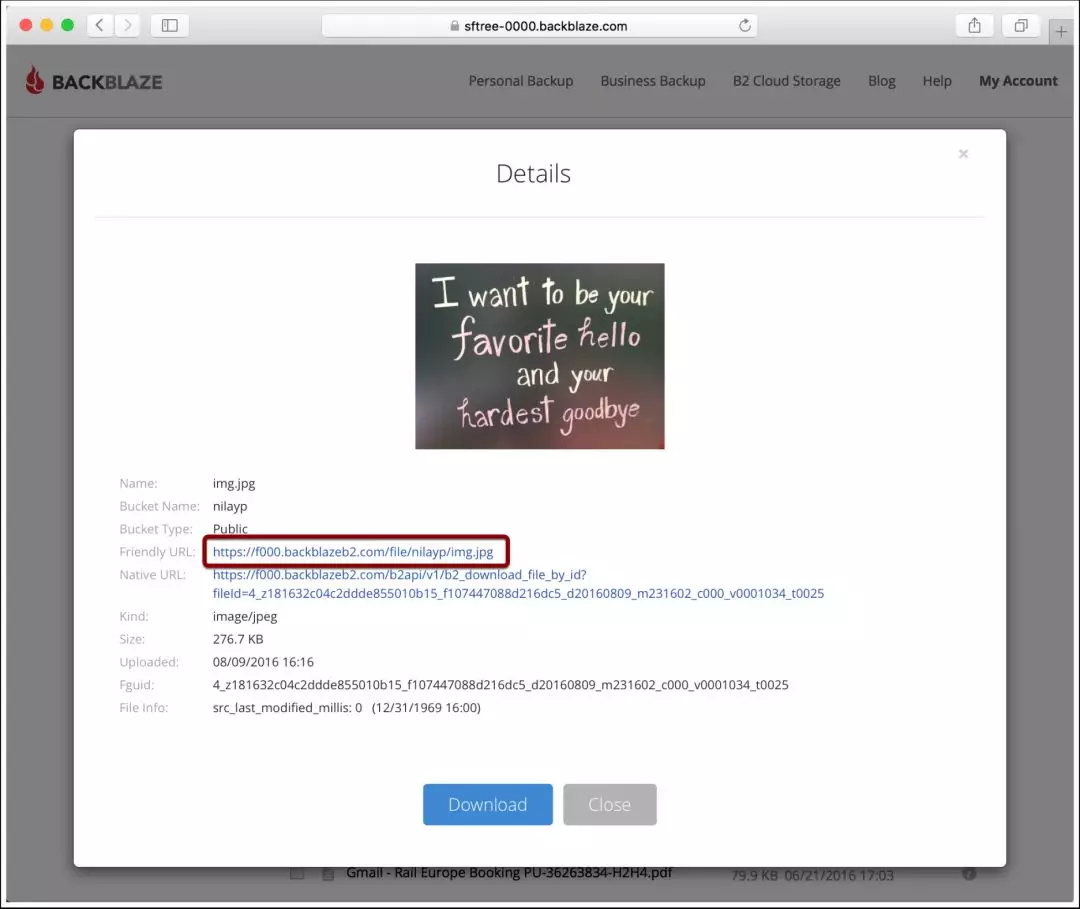Click the Download button
The height and width of the screenshot is (909, 1080).
488,804
